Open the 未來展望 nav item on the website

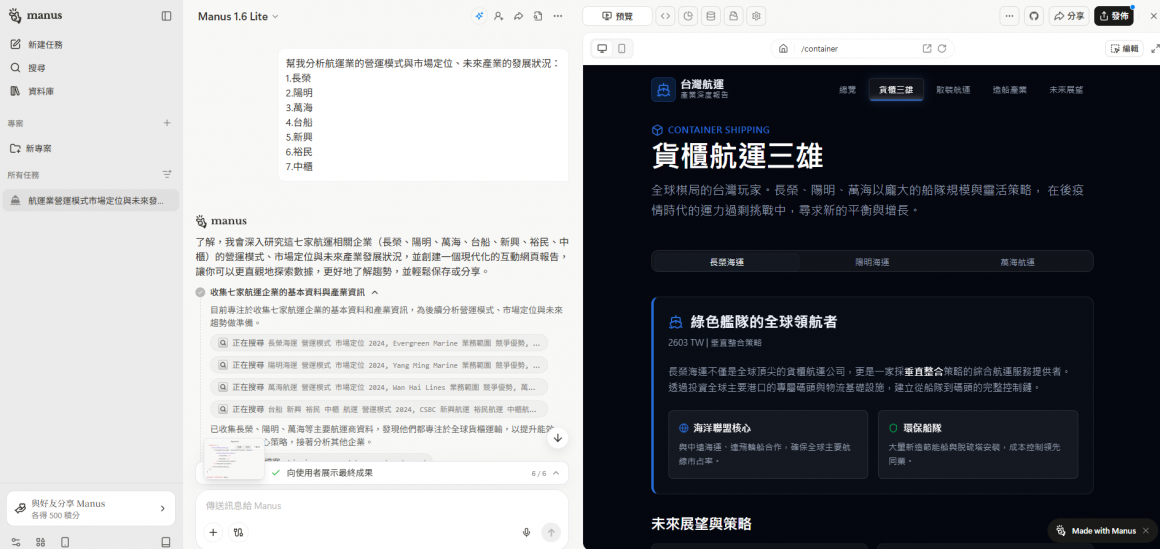(1066, 90)
